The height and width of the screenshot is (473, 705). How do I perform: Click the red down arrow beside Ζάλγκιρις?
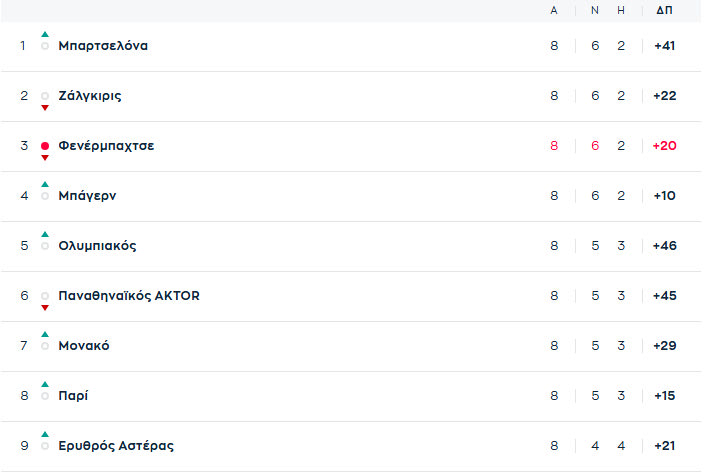point(45,107)
